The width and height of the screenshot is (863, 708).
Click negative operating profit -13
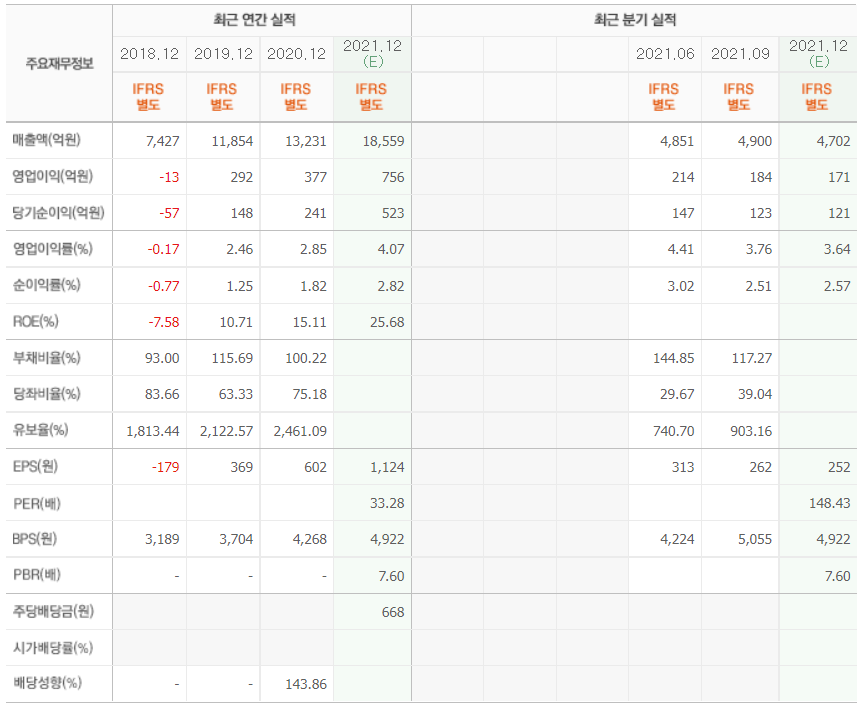(x=170, y=177)
